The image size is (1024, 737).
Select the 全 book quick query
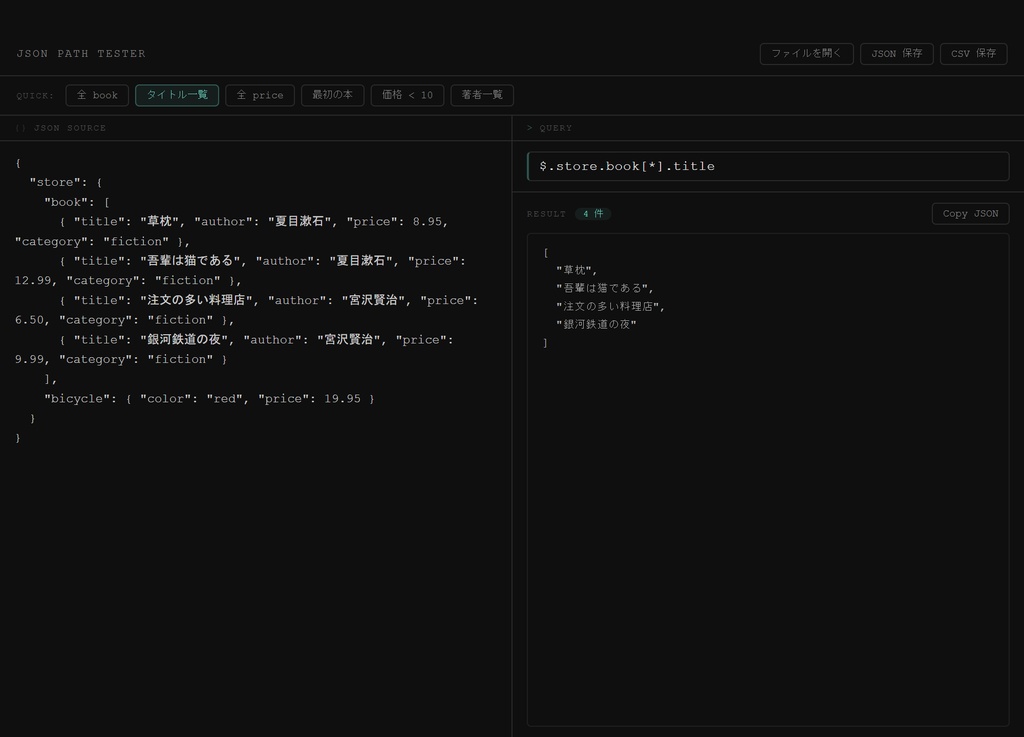click(x=97, y=95)
